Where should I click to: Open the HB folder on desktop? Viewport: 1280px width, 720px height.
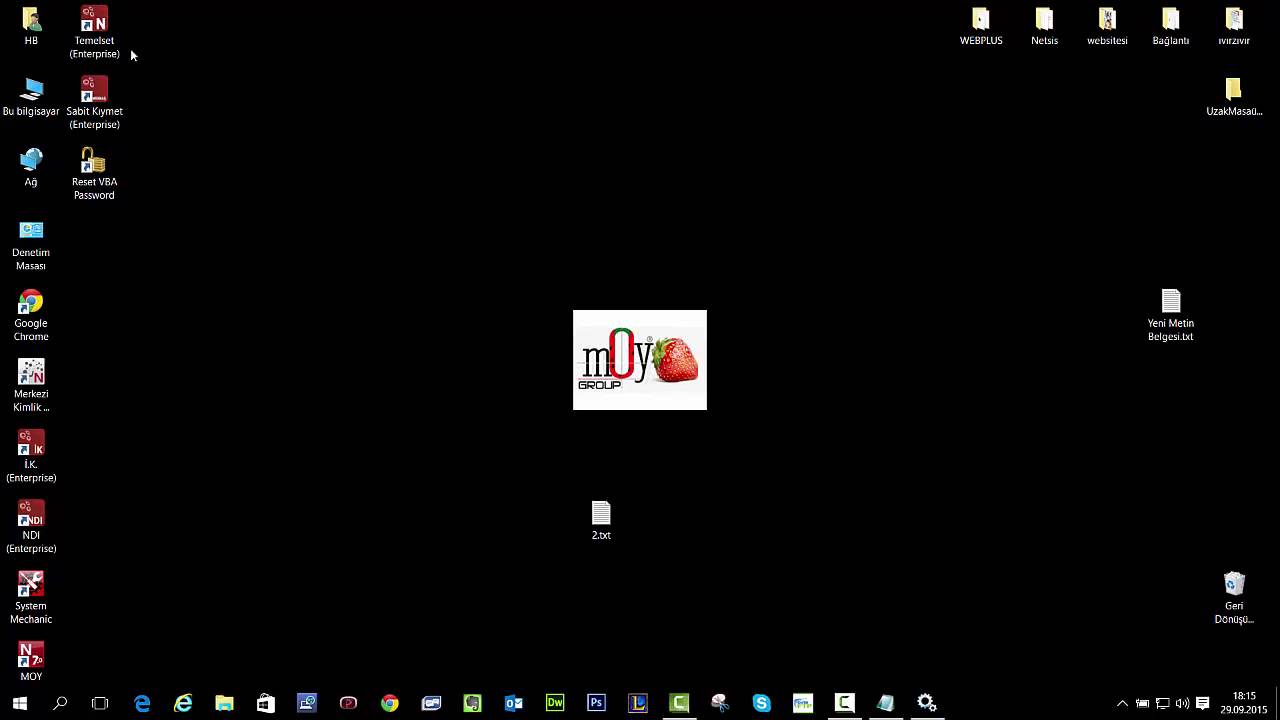tap(31, 26)
